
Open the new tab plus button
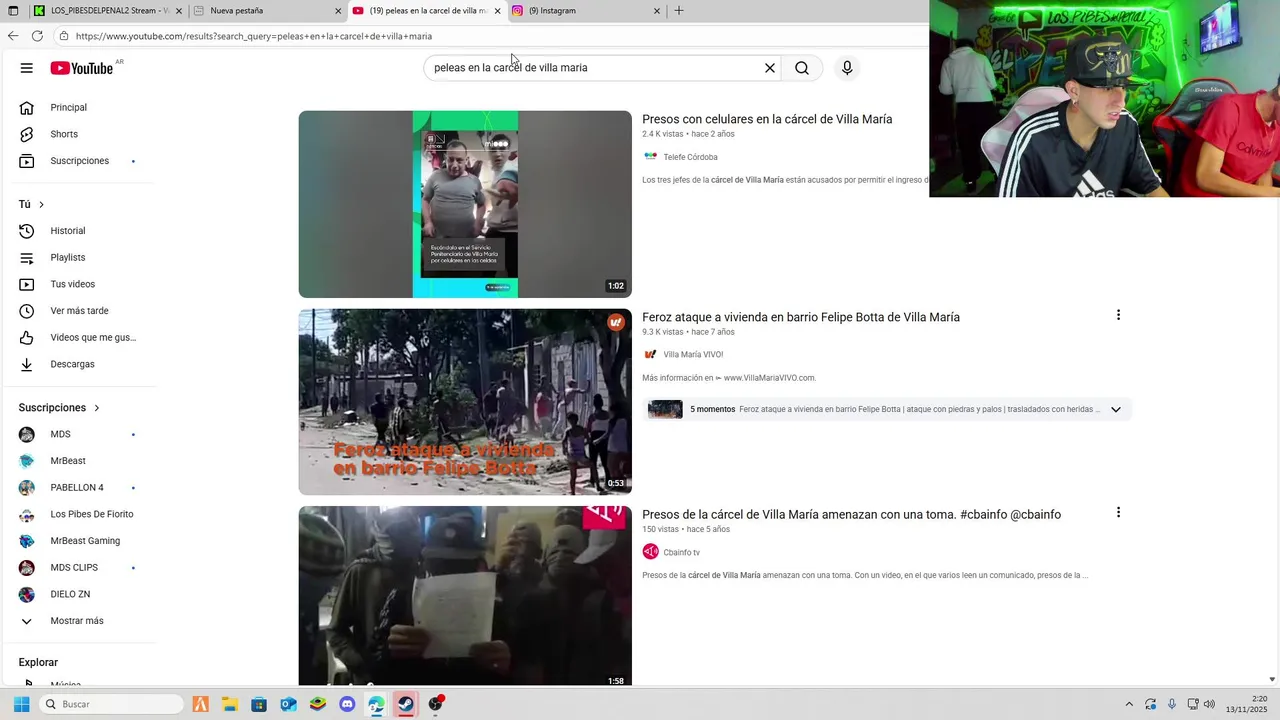point(679,11)
